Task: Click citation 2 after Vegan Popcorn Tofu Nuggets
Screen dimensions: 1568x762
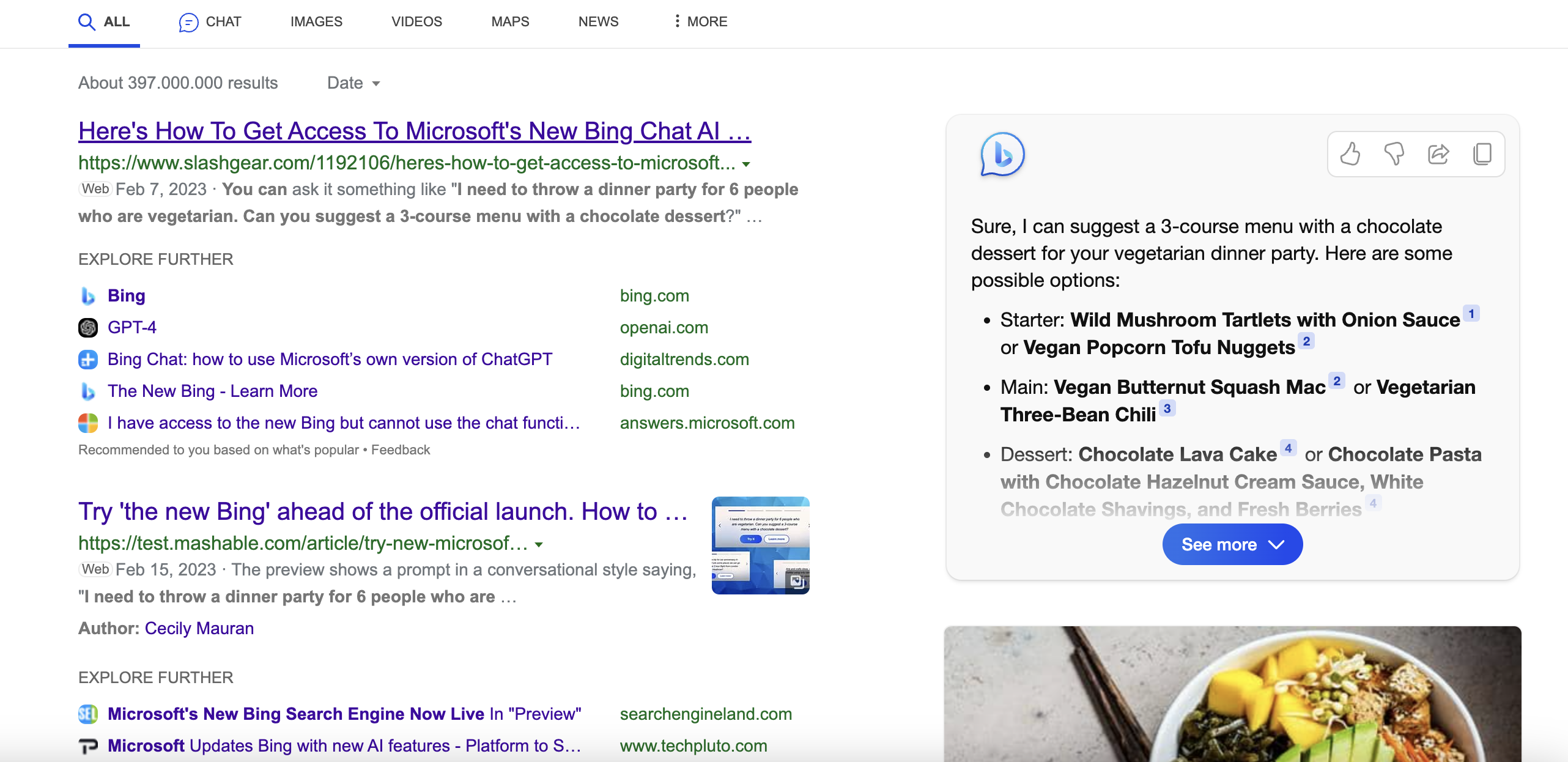Action: pyautogui.click(x=1306, y=341)
